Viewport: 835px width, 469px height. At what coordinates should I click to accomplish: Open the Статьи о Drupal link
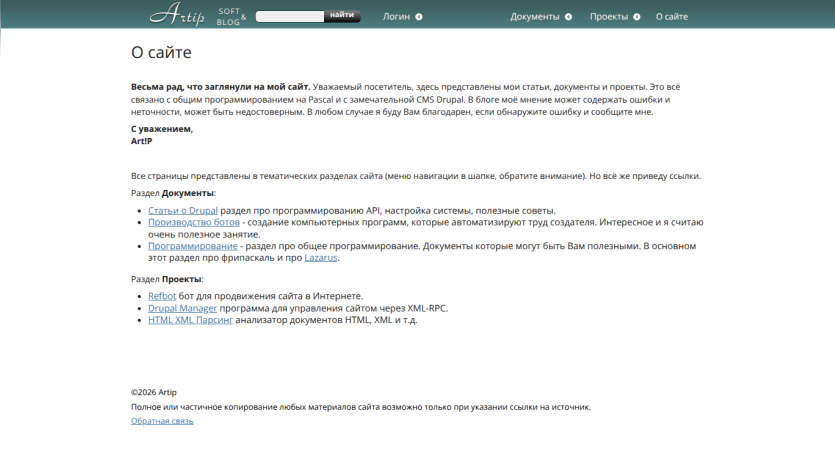click(x=183, y=210)
